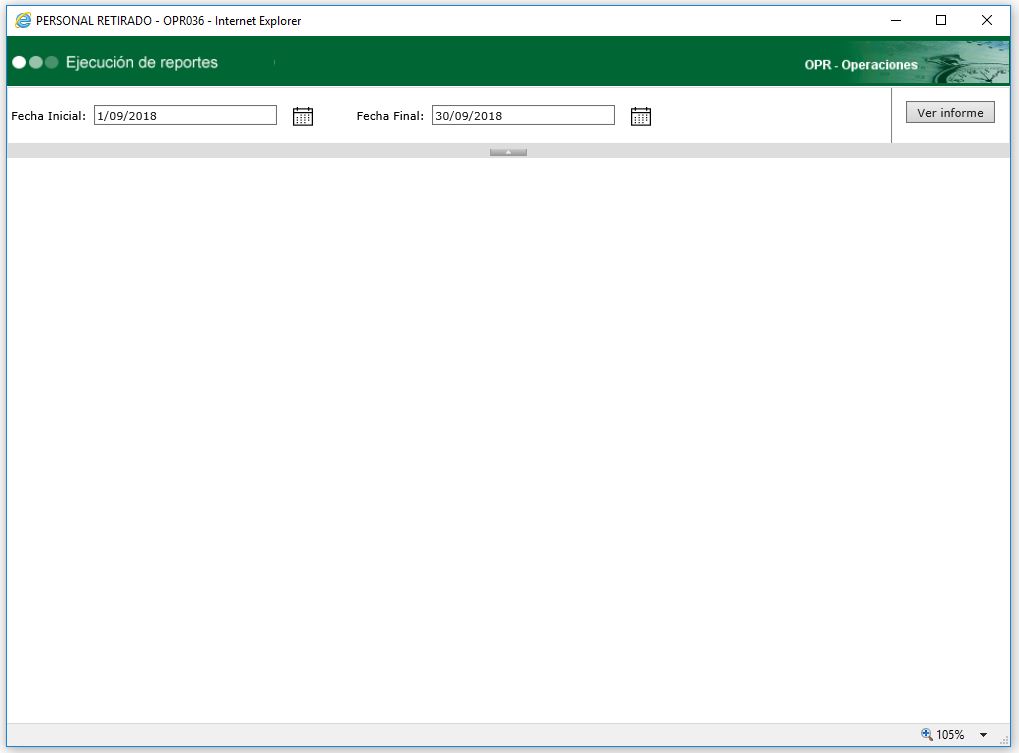Viewport: 1019px width, 753px height.
Task: Click the Ejecución de reportes heading
Action: [x=142, y=62]
